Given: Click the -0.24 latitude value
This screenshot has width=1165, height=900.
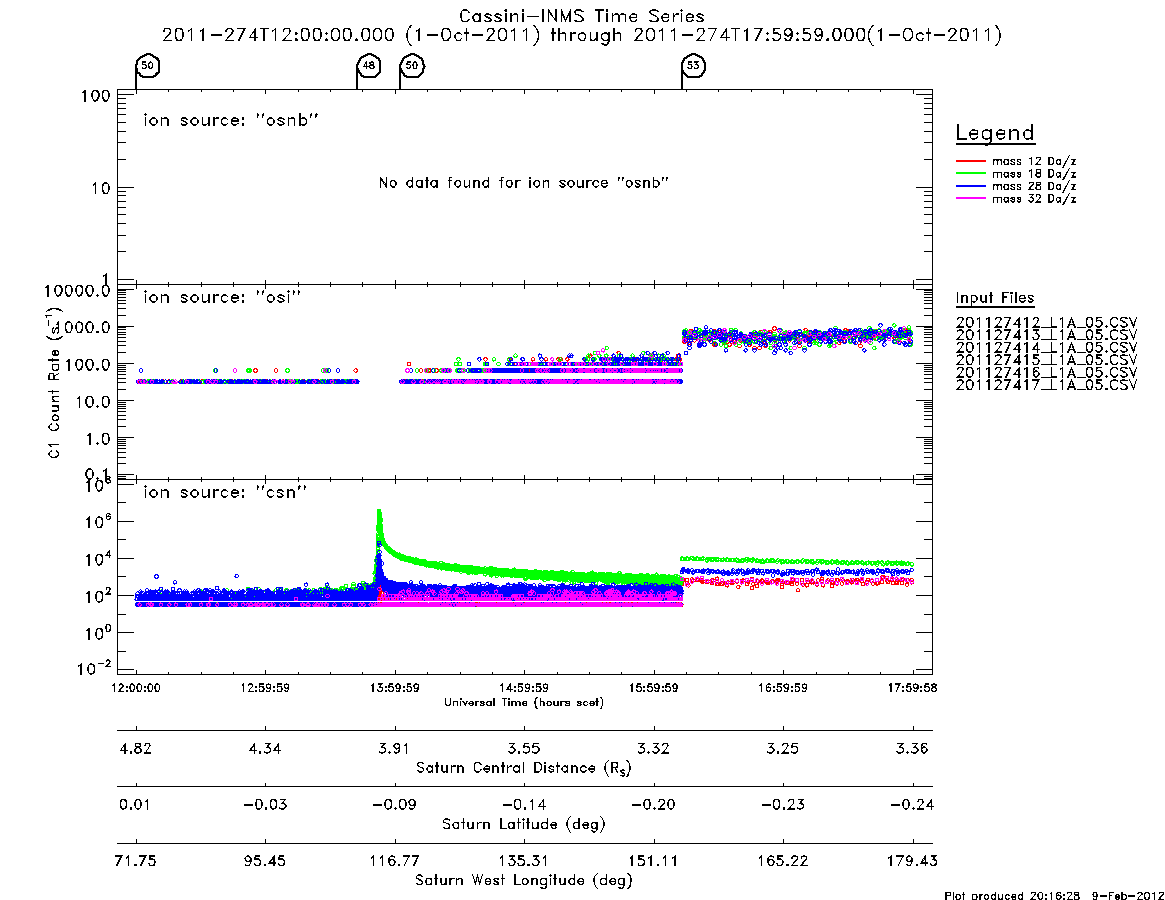Looking at the screenshot, I should 912,805.
